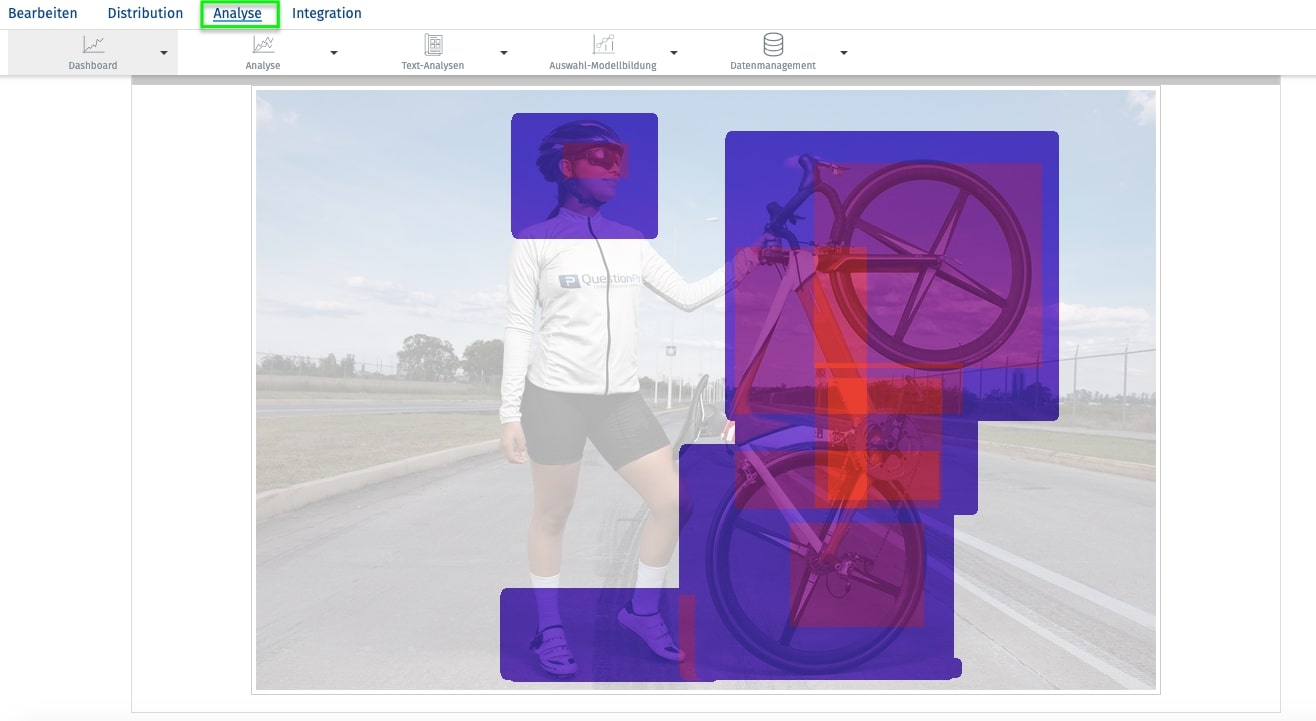Click the Text-Analysen toolbar label
The image size is (1316, 721).
pos(433,66)
